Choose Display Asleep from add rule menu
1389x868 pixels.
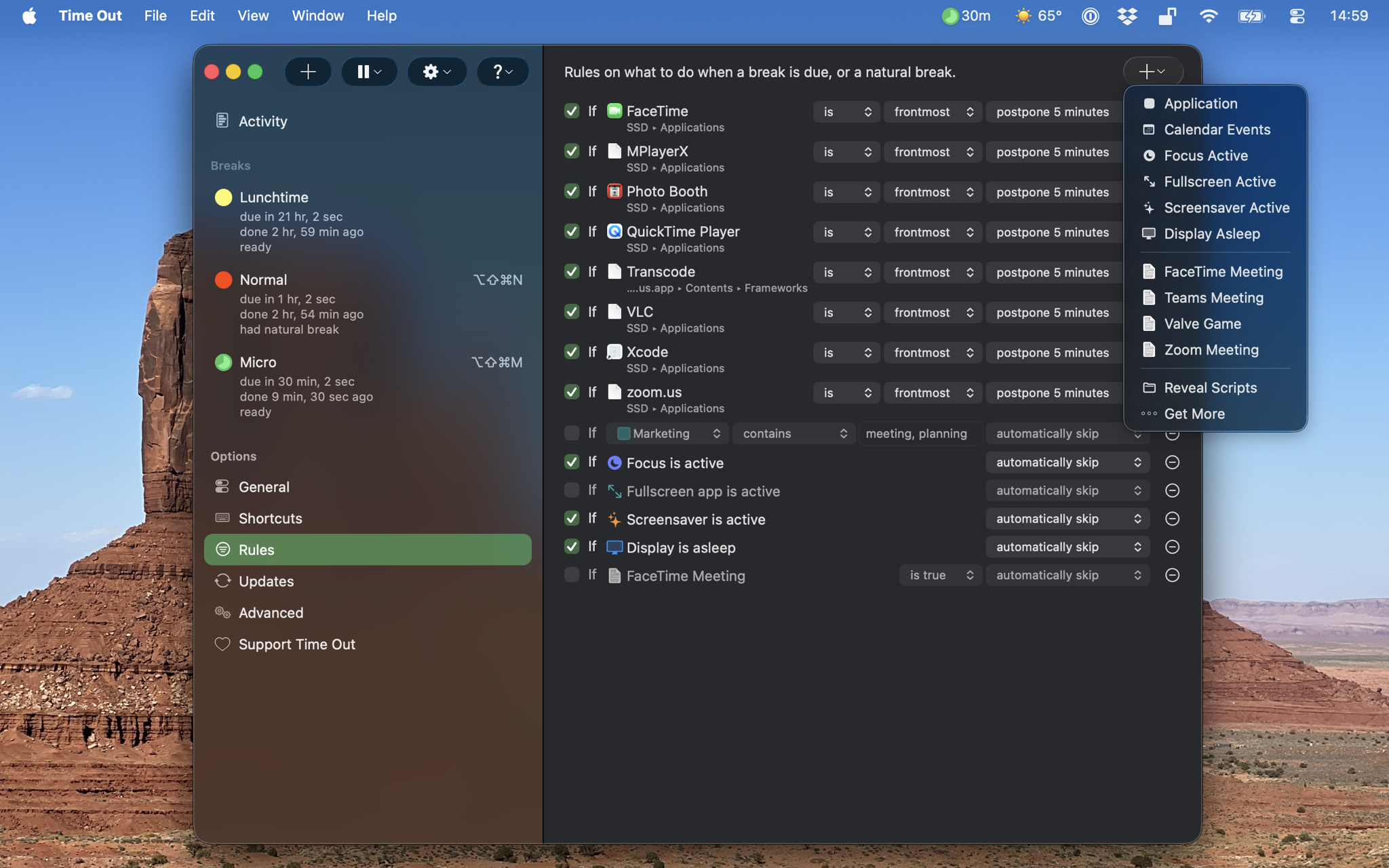click(1215, 234)
